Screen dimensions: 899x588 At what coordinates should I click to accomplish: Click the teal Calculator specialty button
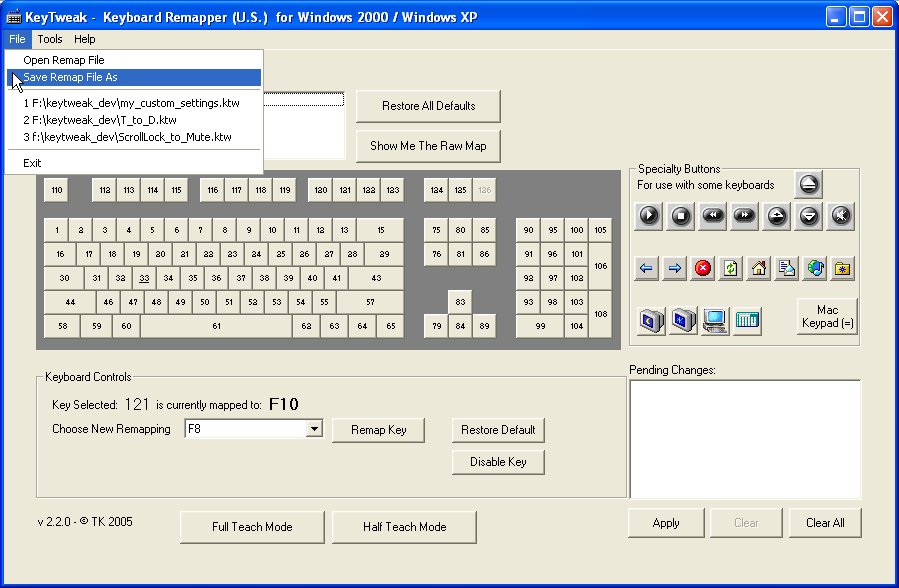click(747, 320)
